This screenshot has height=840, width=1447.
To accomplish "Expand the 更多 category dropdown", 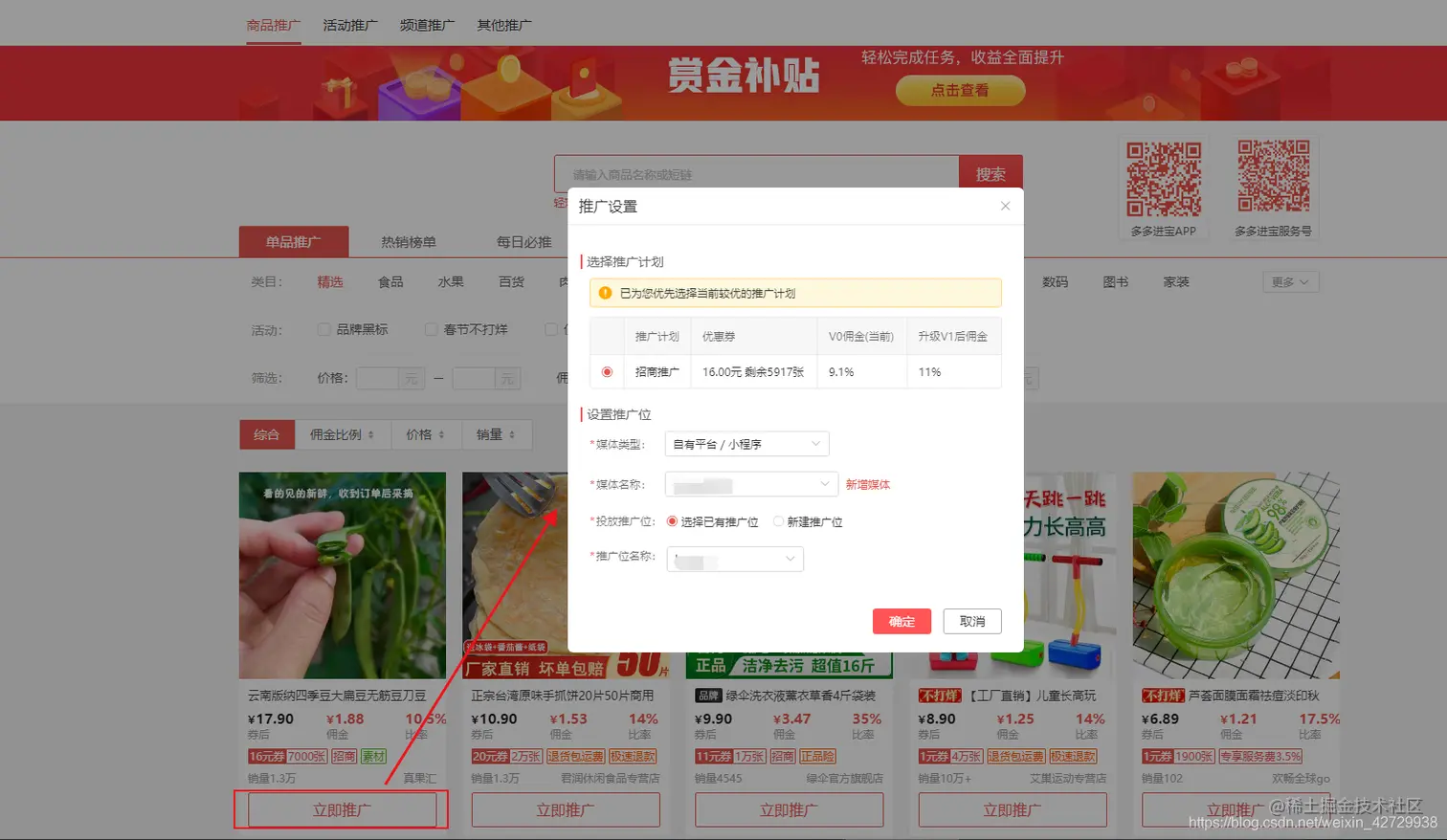I will pos(1290,282).
